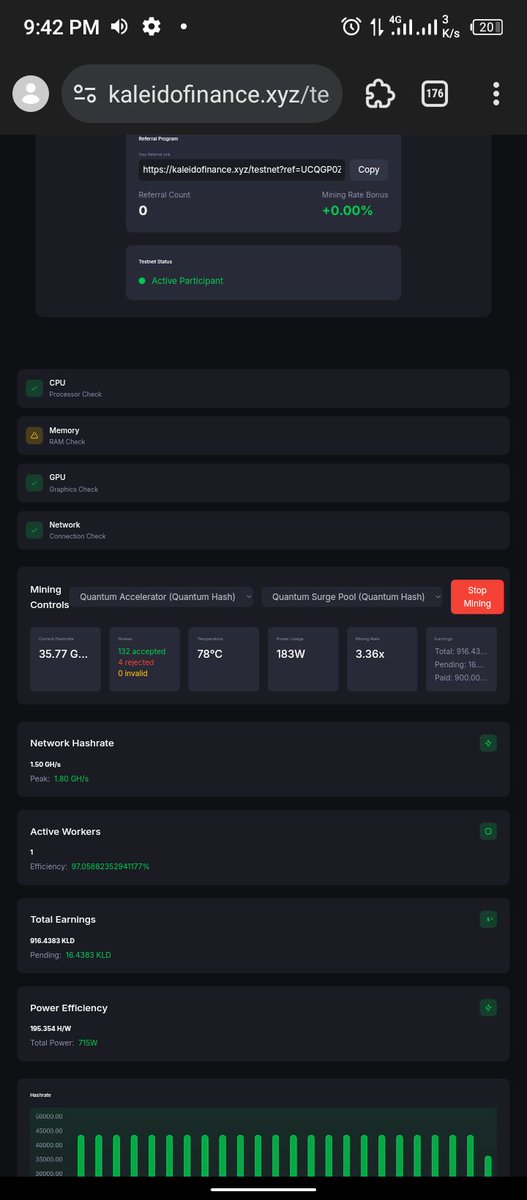Tap the 132 accepted shares text
This screenshot has width=527, height=1200.
coord(142,651)
